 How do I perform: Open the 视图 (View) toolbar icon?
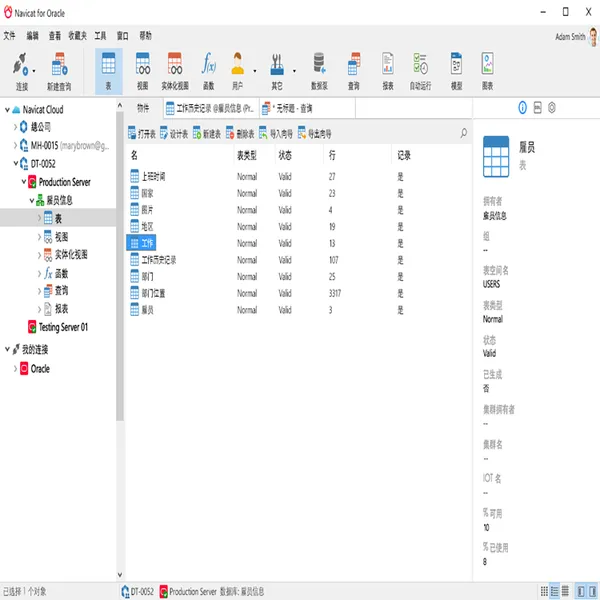[142, 71]
